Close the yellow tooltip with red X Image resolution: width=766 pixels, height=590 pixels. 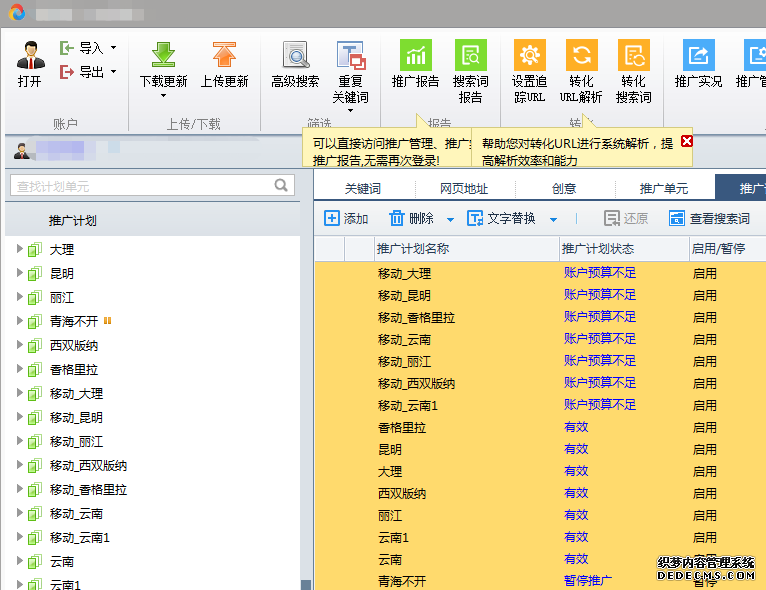[687, 142]
